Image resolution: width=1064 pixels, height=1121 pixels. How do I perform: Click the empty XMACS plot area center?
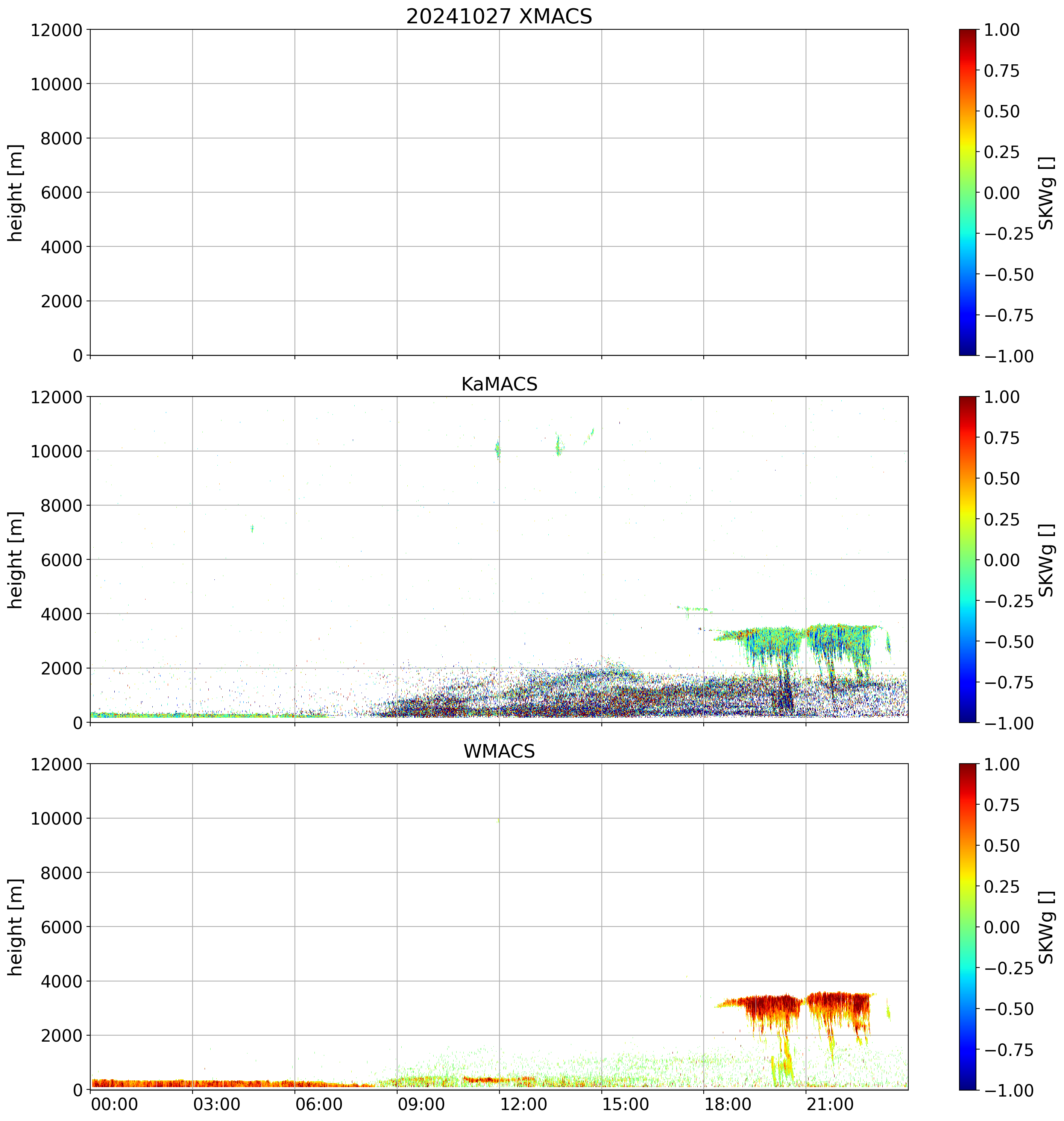click(x=499, y=192)
